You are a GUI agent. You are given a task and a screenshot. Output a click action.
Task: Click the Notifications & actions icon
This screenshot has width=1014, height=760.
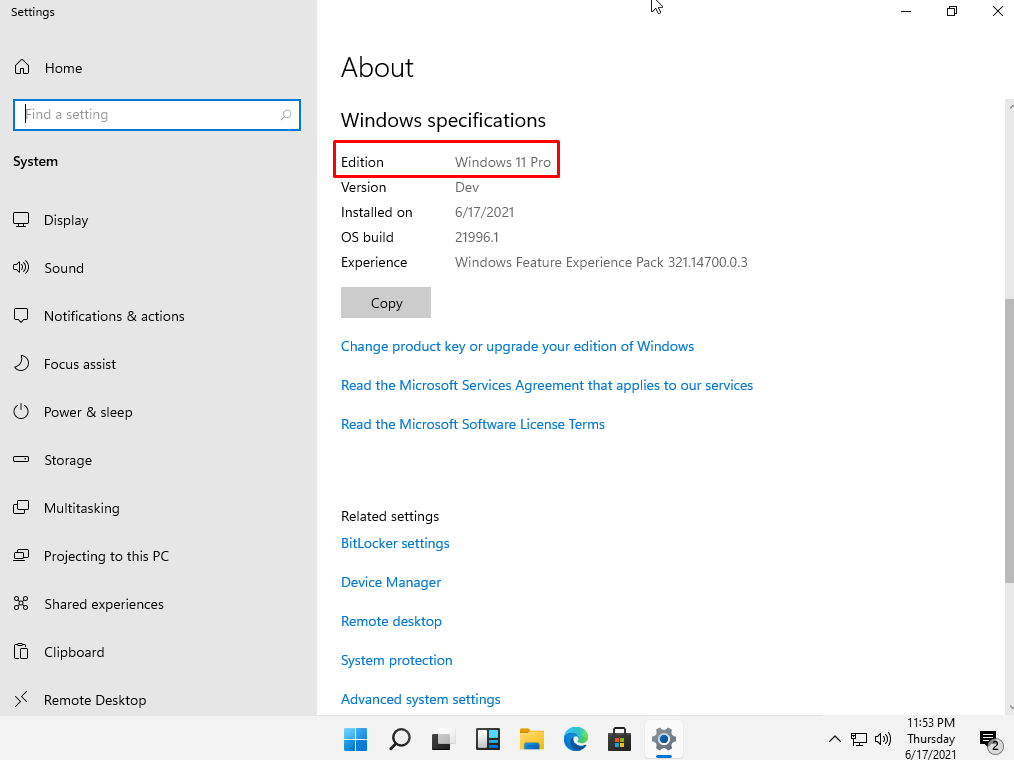coord(21,316)
